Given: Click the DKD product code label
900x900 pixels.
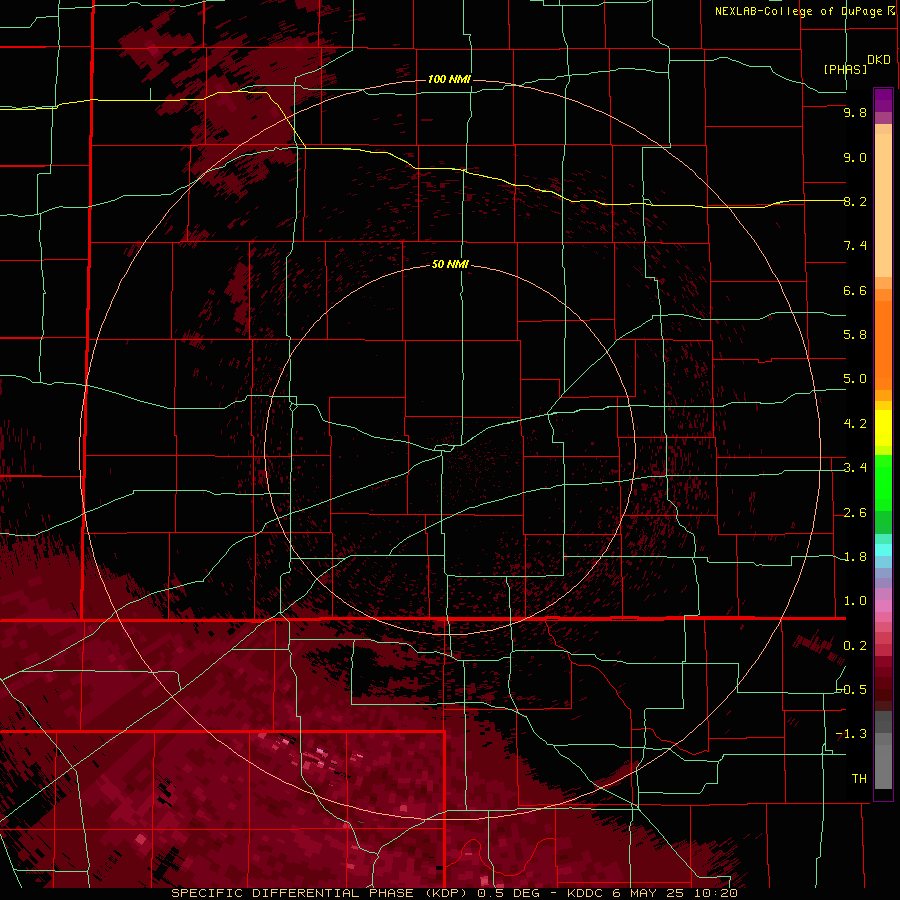Looking at the screenshot, I should (879, 60).
